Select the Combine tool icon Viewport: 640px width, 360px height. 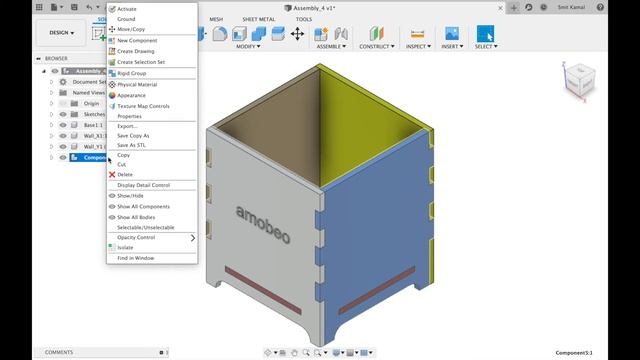click(259, 34)
